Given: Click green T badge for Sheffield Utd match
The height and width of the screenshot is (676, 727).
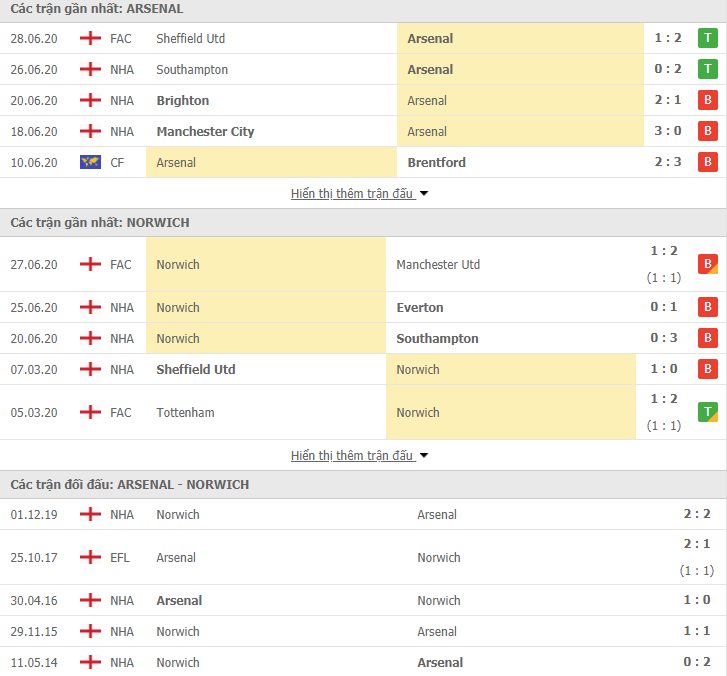Looking at the screenshot, I should [708, 38].
